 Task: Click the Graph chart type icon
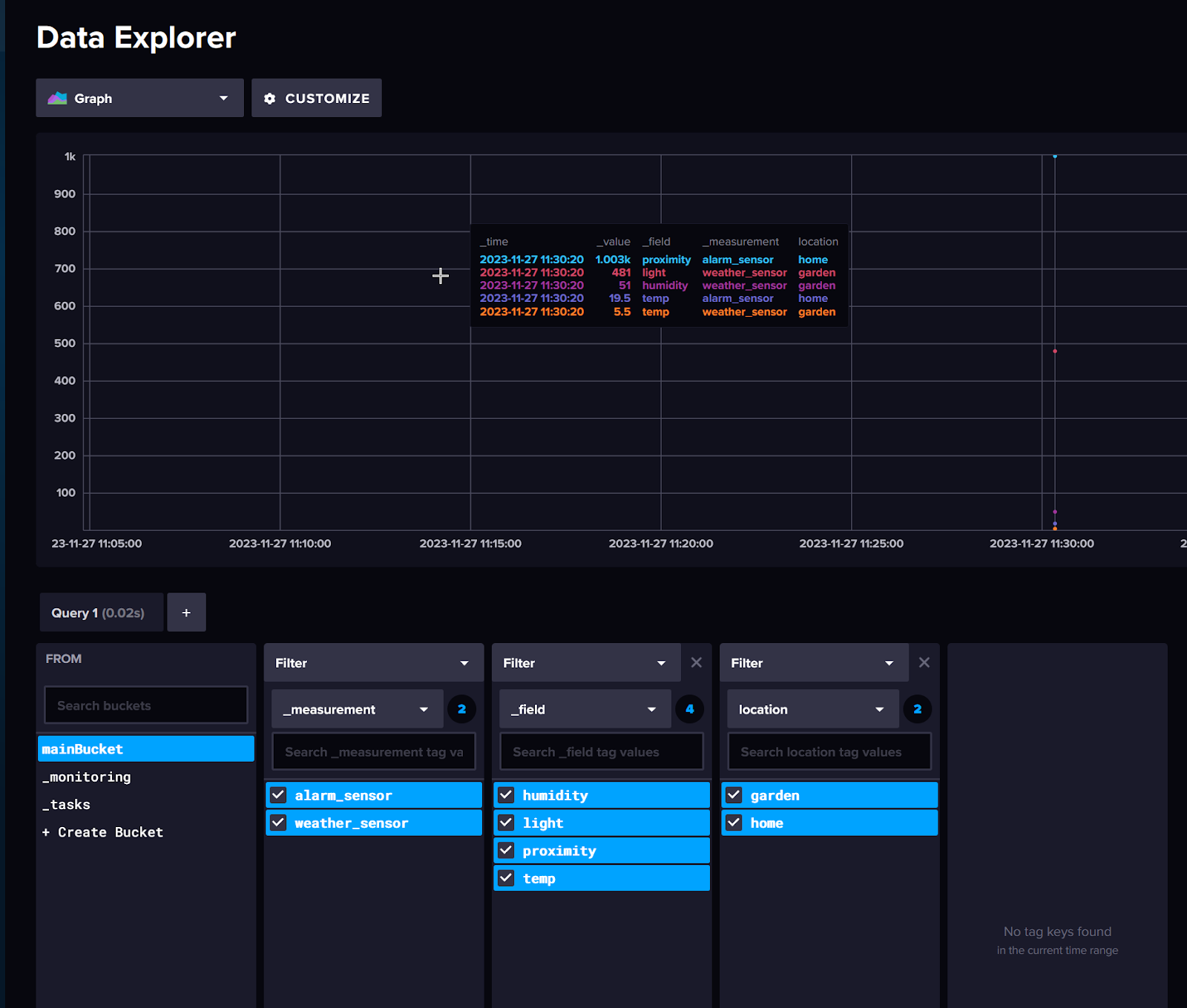pyautogui.click(x=57, y=98)
